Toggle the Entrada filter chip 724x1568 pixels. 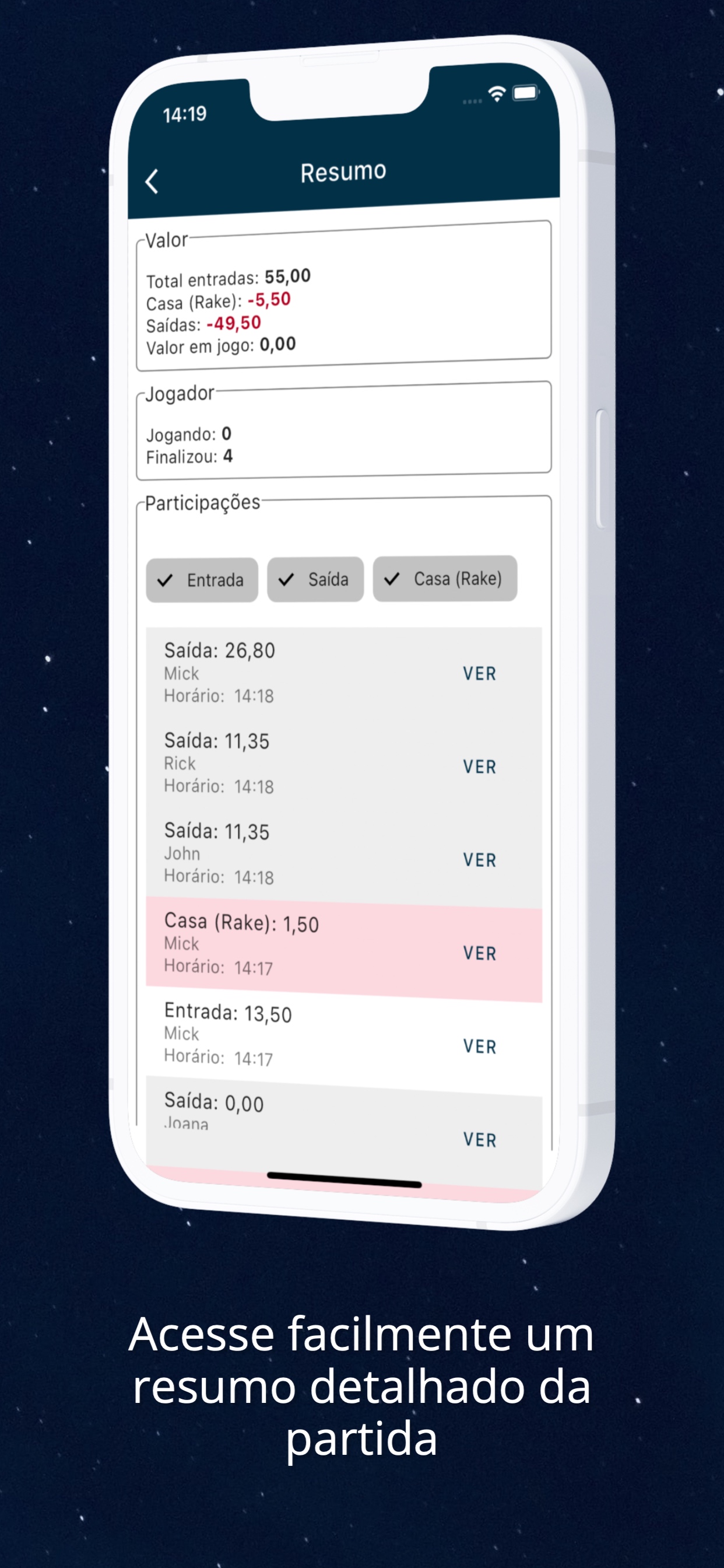click(202, 580)
